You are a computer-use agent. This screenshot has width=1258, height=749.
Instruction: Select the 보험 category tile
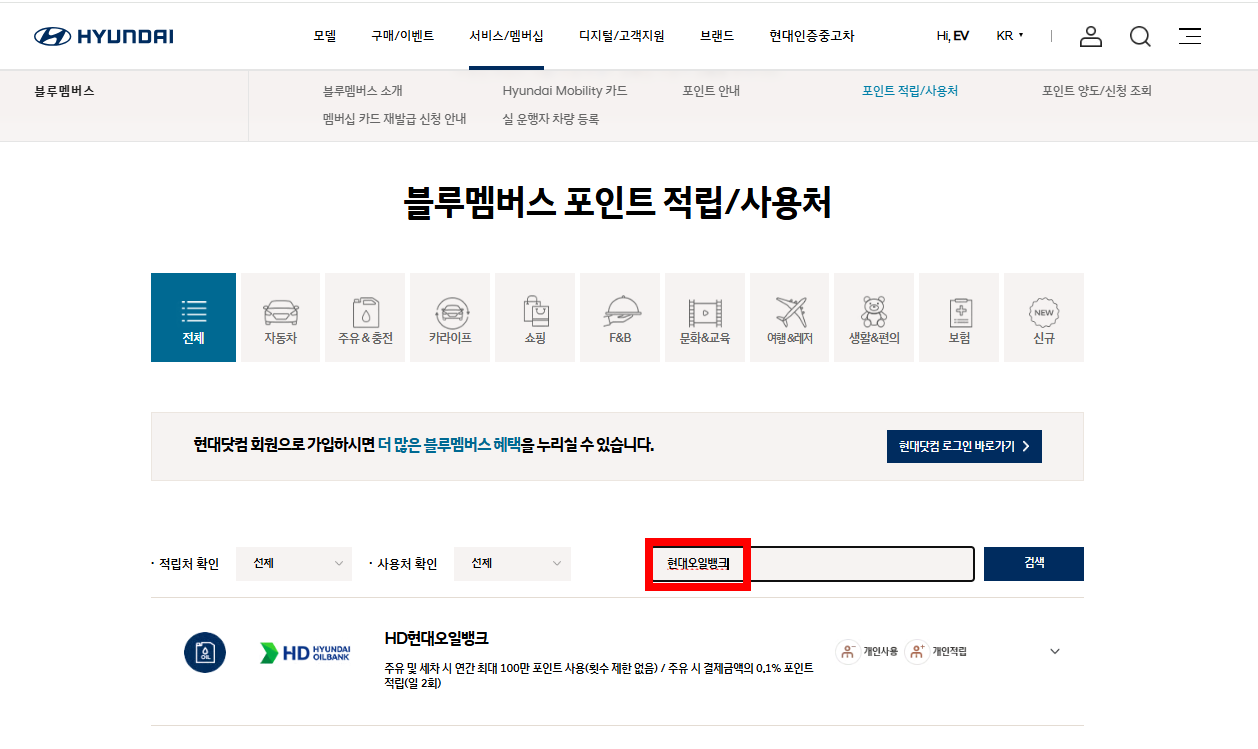(x=959, y=317)
